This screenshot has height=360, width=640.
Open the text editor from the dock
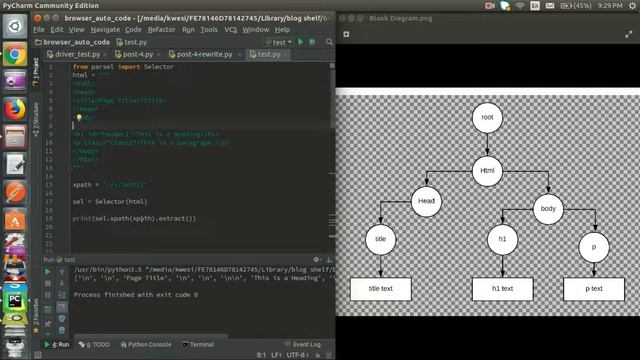(15, 165)
